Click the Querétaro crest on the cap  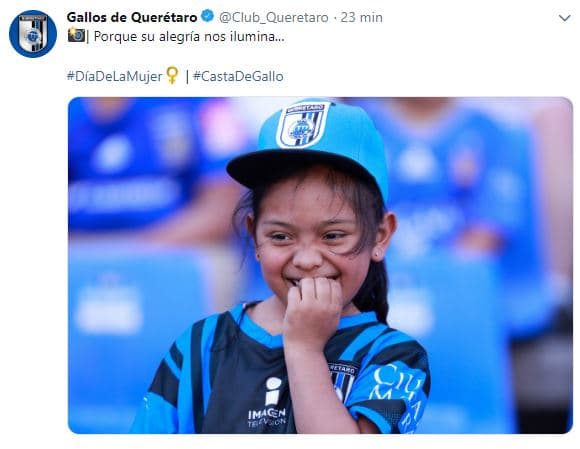(x=303, y=125)
